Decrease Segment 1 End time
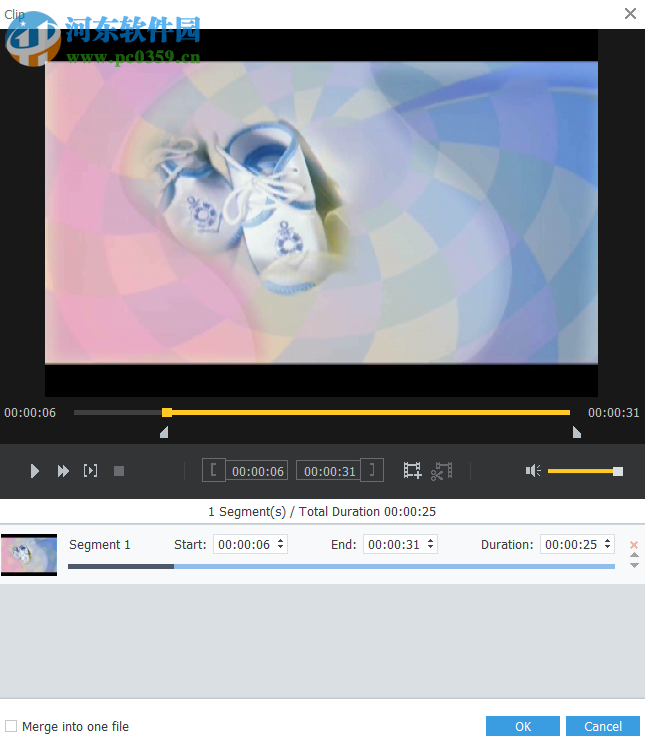645x747 pixels. (431, 548)
